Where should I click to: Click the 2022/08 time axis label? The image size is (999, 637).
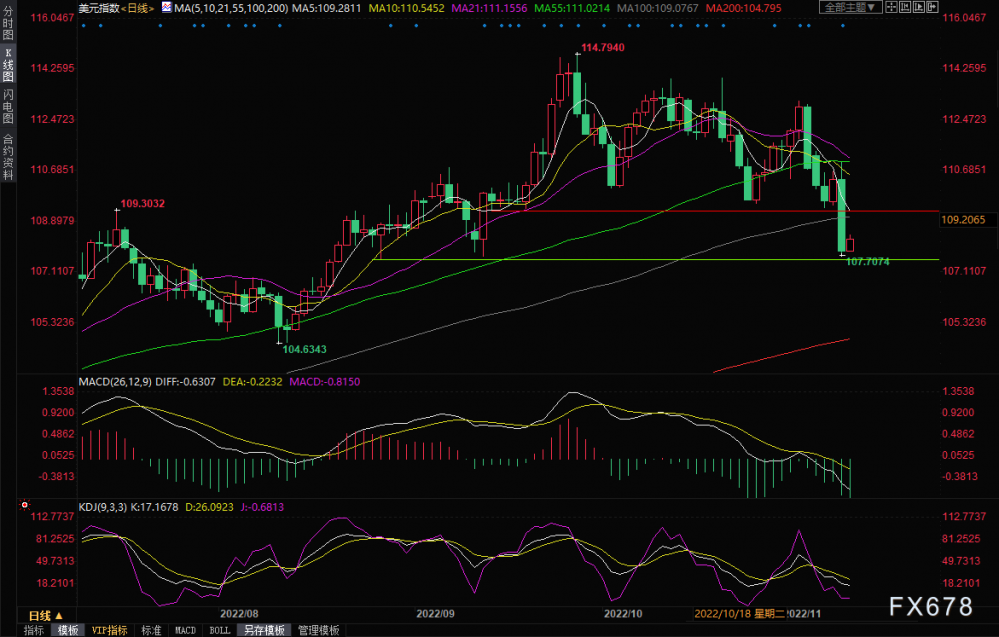pos(239,613)
